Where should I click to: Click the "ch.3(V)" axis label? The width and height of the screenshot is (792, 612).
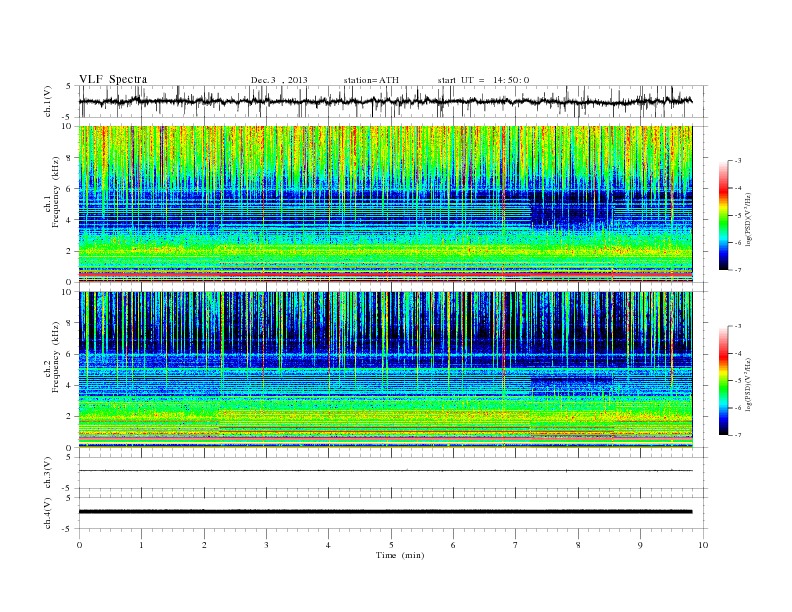point(48,473)
